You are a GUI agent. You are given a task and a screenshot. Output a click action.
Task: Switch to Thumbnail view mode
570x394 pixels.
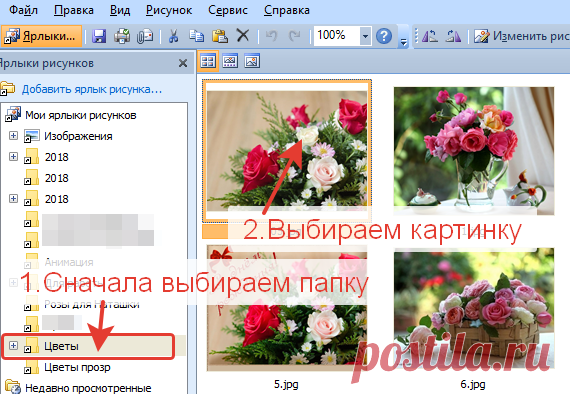(208, 61)
